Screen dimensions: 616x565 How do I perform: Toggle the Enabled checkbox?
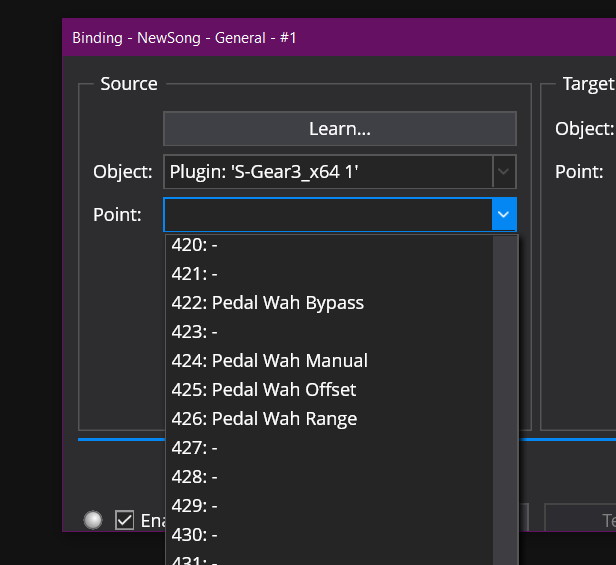125,520
